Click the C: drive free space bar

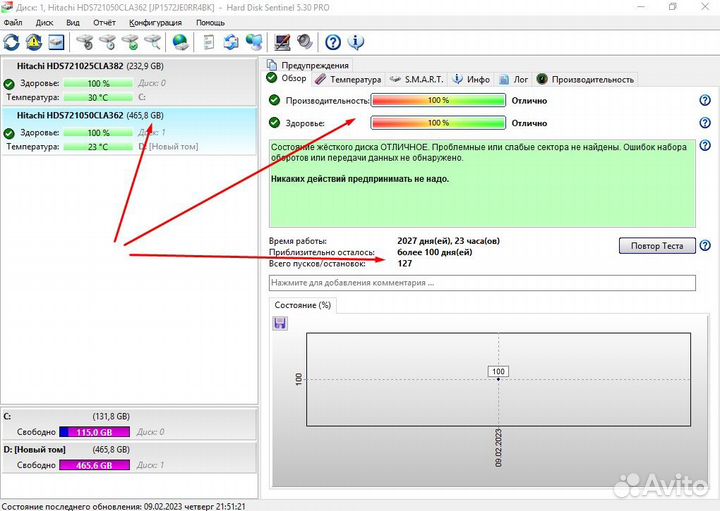[x=94, y=431]
